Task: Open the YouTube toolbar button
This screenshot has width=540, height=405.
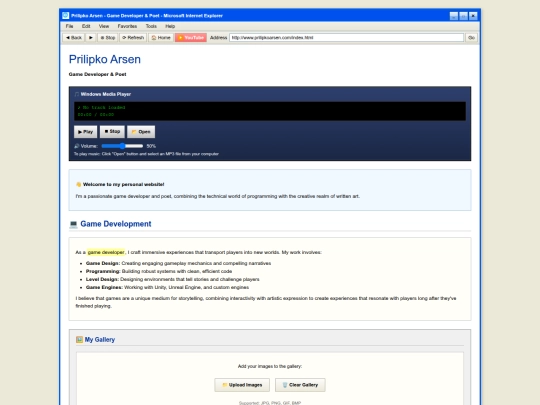Action: 191,38
